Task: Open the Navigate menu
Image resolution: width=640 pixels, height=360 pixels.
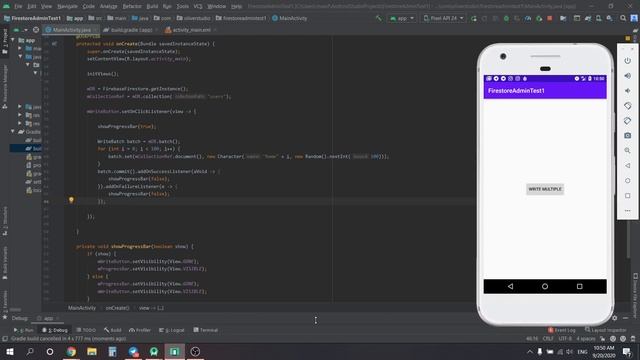Action: [x=67, y=7]
